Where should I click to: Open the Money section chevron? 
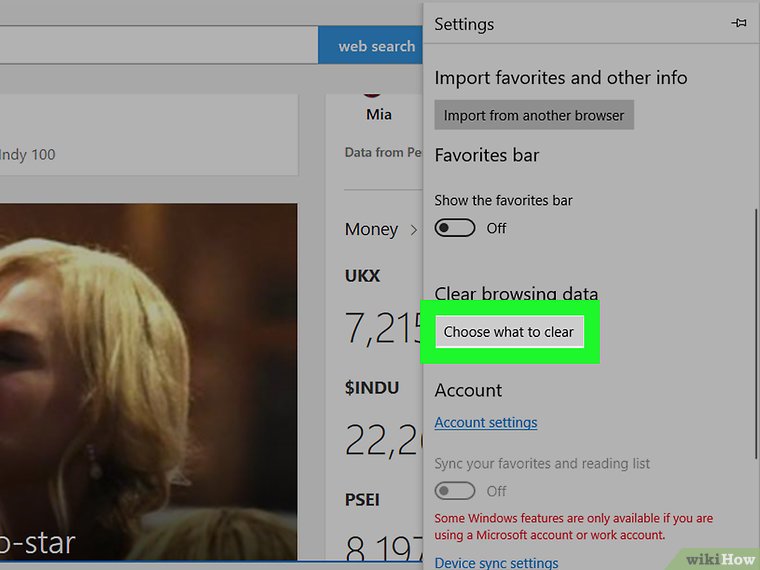[413, 230]
